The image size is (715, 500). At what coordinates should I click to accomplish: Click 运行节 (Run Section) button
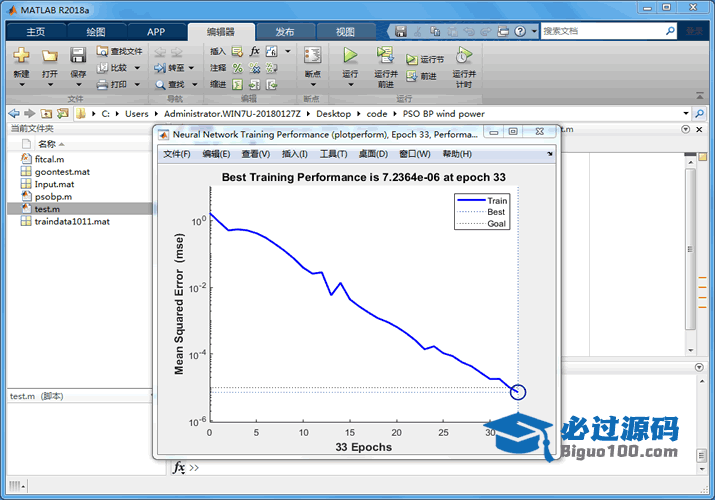425,60
